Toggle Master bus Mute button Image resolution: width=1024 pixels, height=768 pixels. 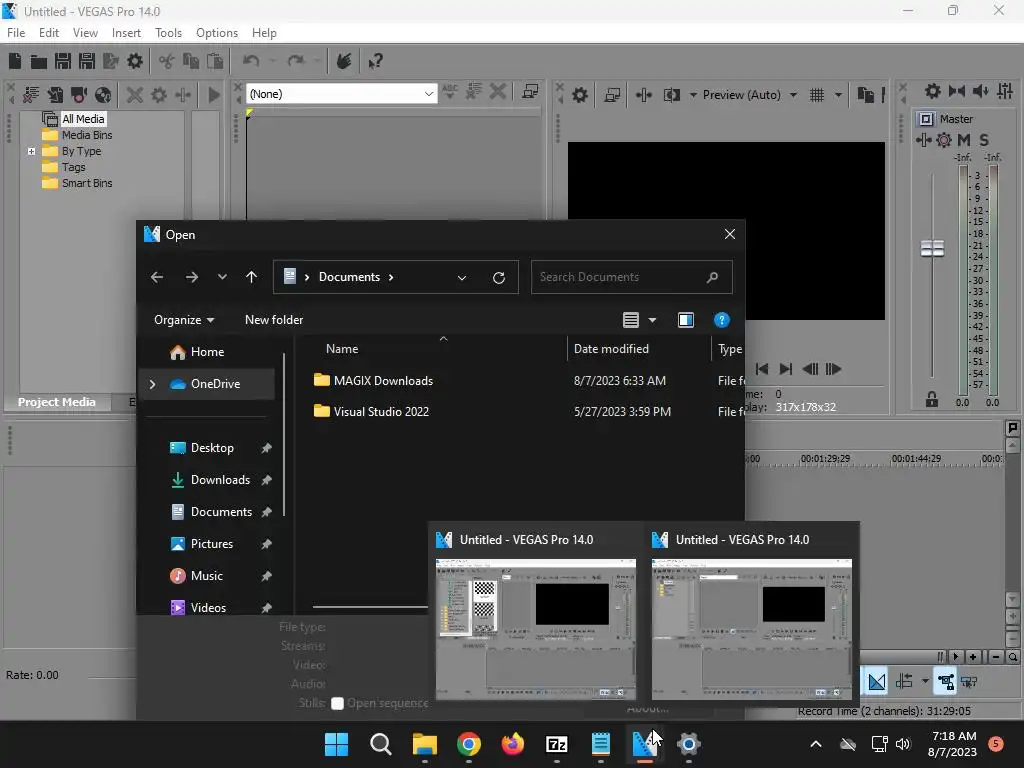[964, 140]
